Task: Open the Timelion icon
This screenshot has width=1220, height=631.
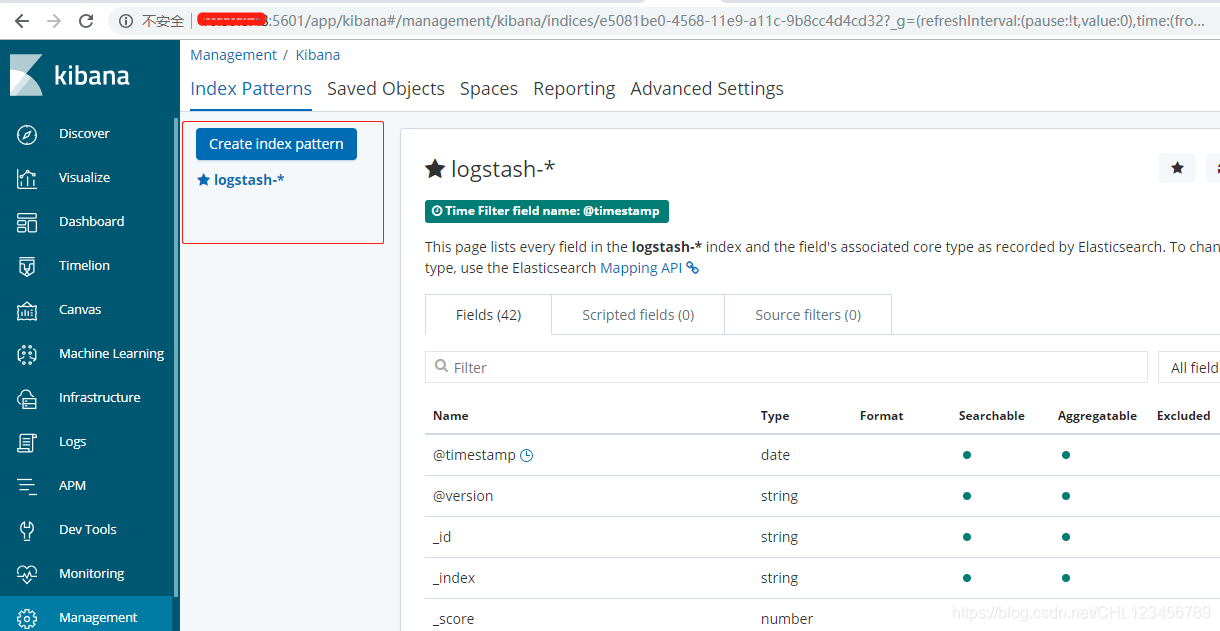Action: click(27, 266)
